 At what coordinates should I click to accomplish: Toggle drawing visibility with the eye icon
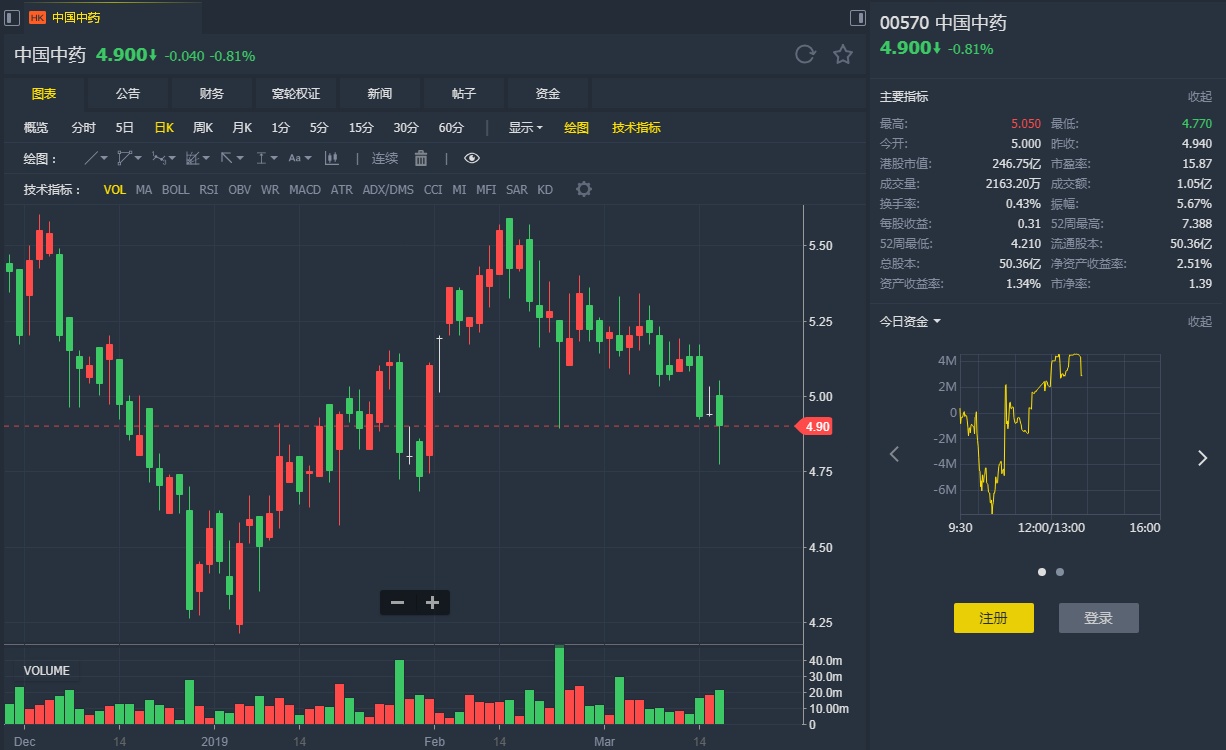(x=472, y=158)
